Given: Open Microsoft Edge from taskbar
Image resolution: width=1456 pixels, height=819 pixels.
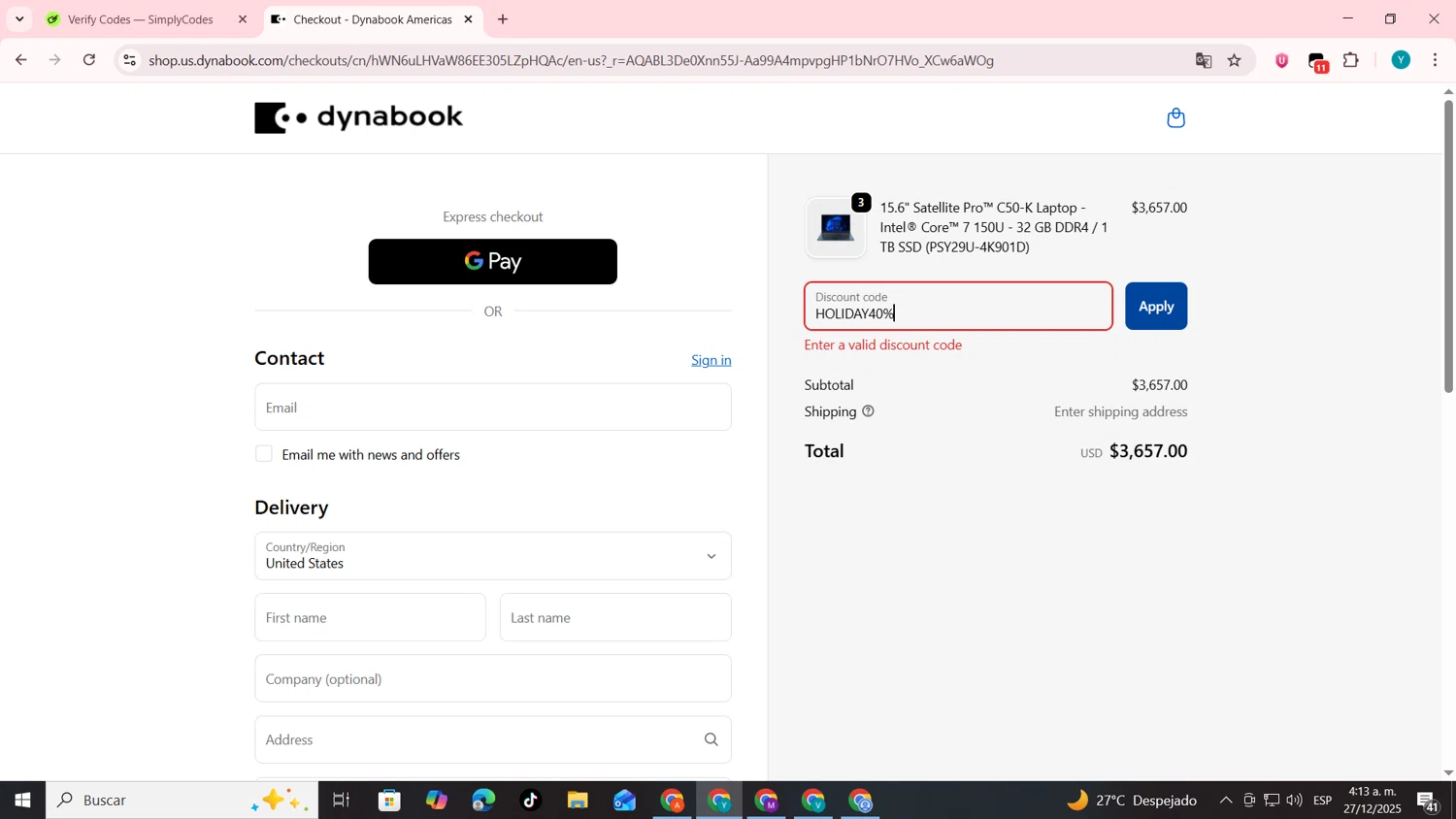Looking at the screenshot, I should [483, 801].
